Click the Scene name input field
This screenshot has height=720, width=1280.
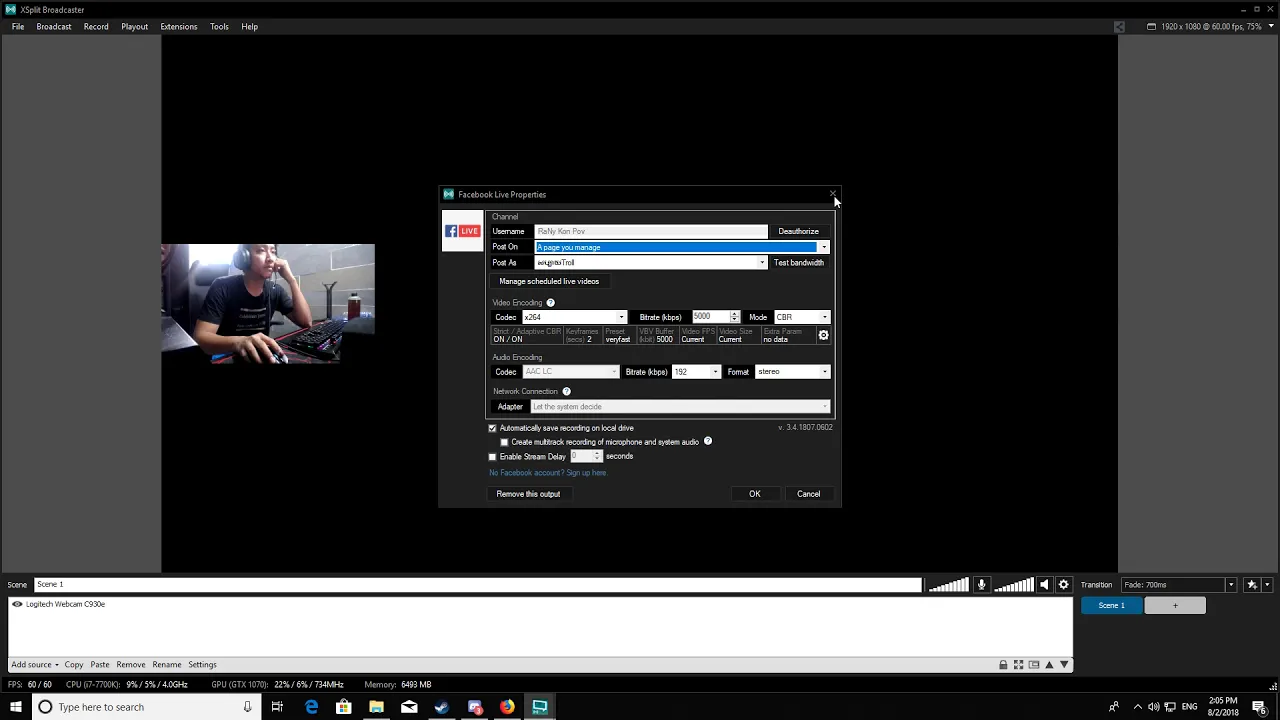pyautogui.click(x=477, y=585)
